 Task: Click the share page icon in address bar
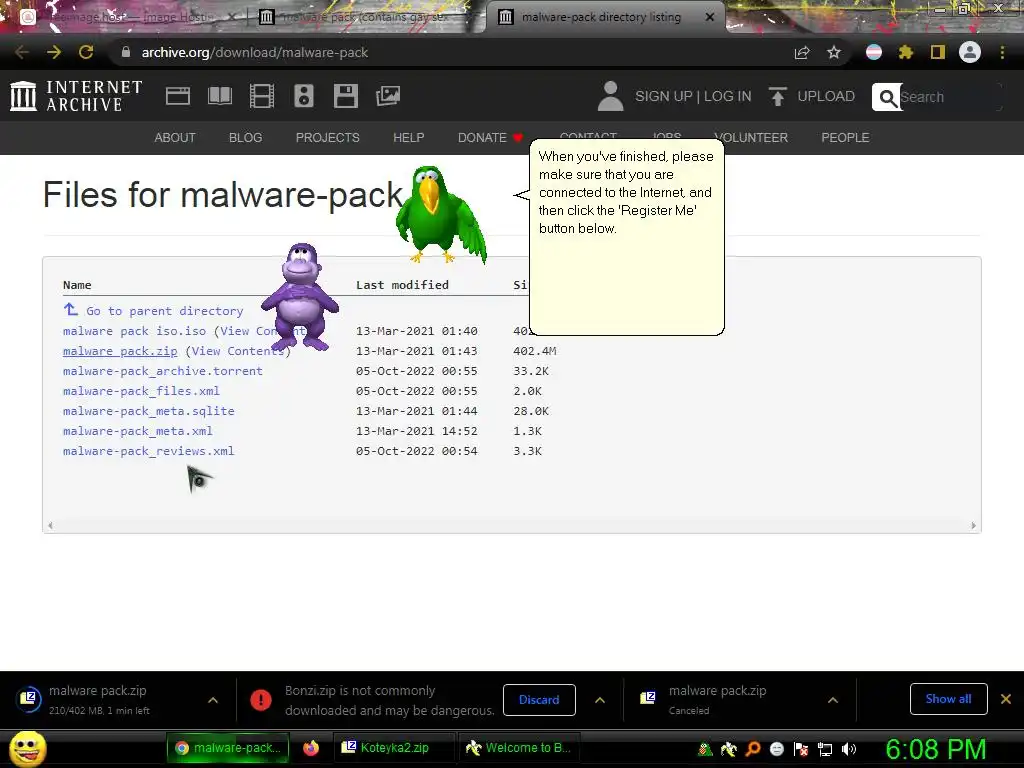[x=802, y=52]
